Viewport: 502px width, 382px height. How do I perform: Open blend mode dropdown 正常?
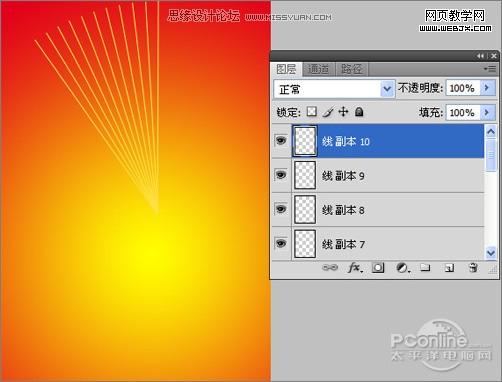point(334,89)
